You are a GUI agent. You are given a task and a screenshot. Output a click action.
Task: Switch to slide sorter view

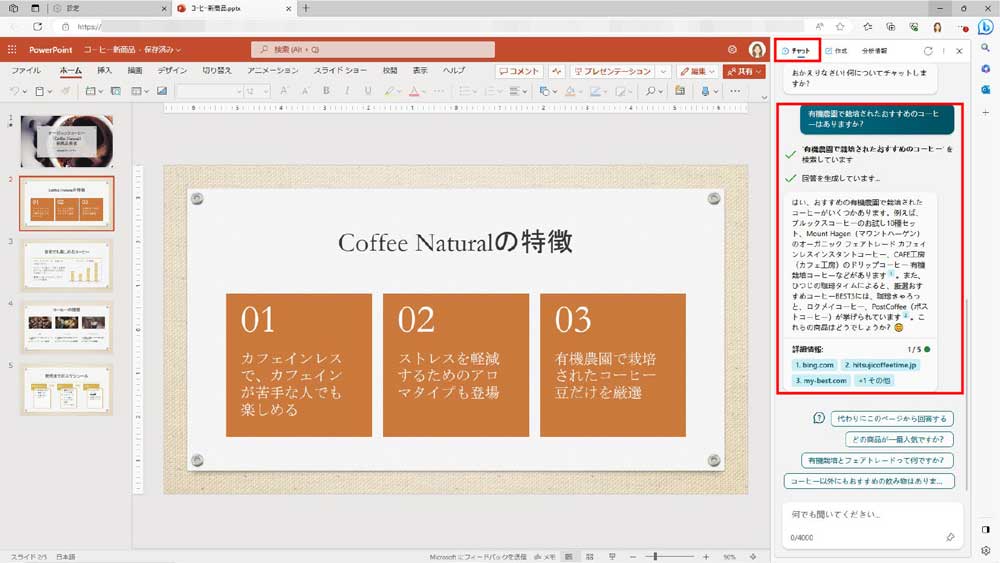590,557
